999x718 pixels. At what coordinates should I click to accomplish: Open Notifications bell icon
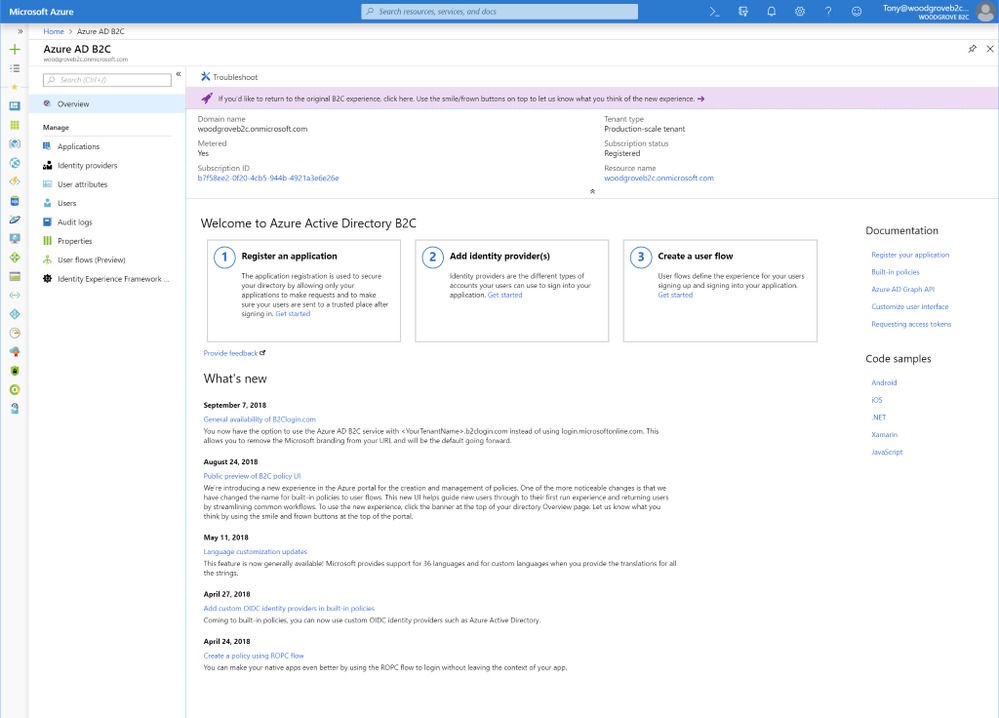tap(772, 11)
